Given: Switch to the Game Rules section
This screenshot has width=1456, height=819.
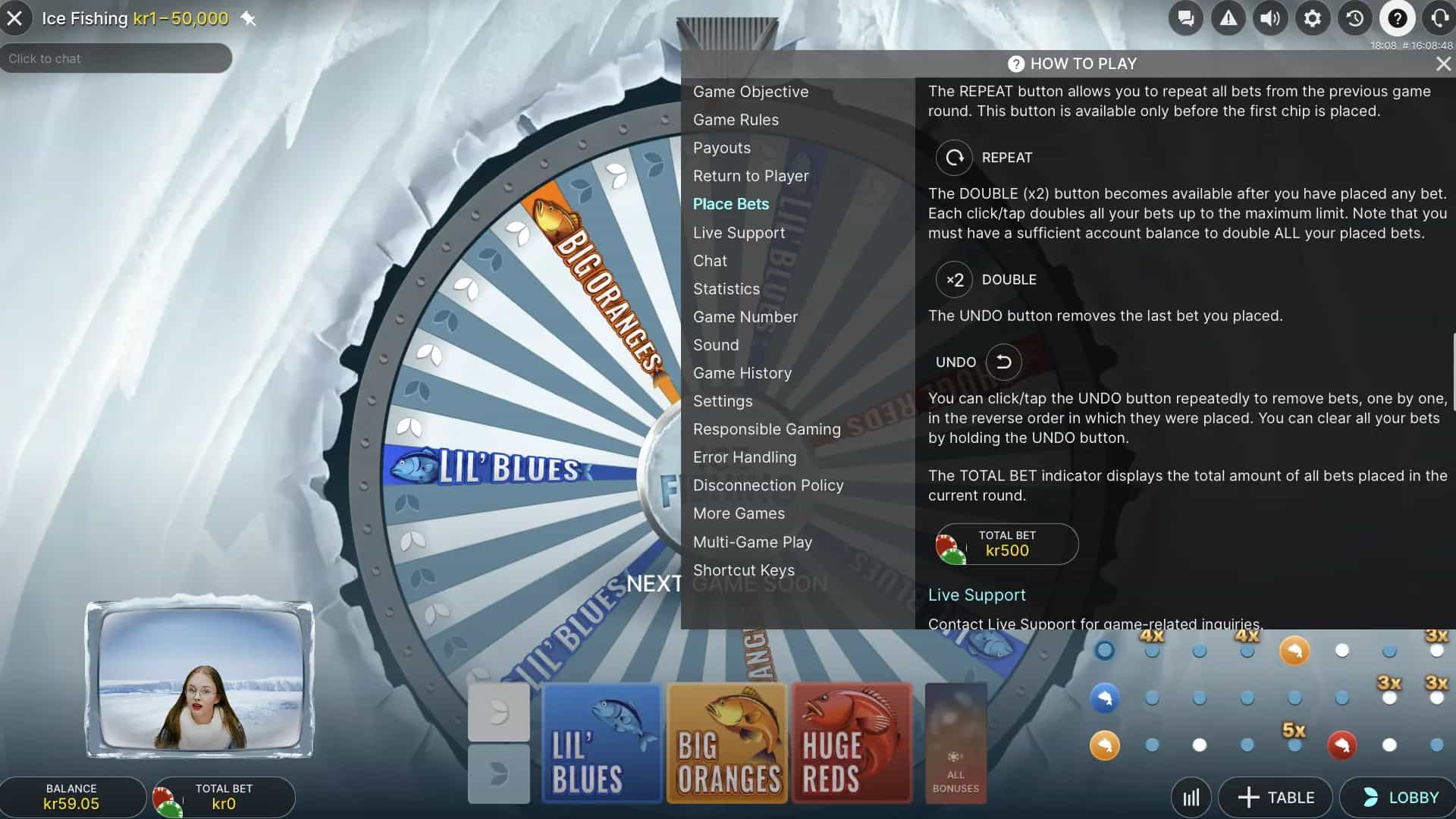Looking at the screenshot, I should click(x=736, y=119).
